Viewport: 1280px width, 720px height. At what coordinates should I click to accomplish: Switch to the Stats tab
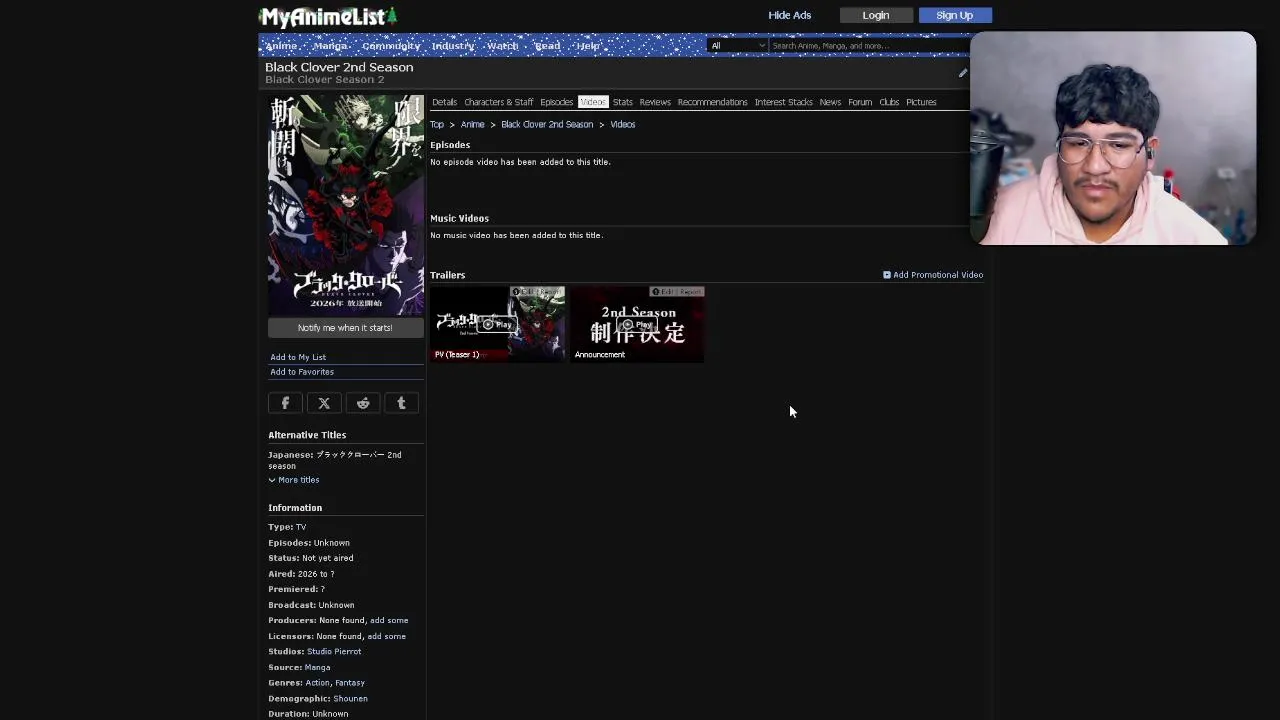622,102
